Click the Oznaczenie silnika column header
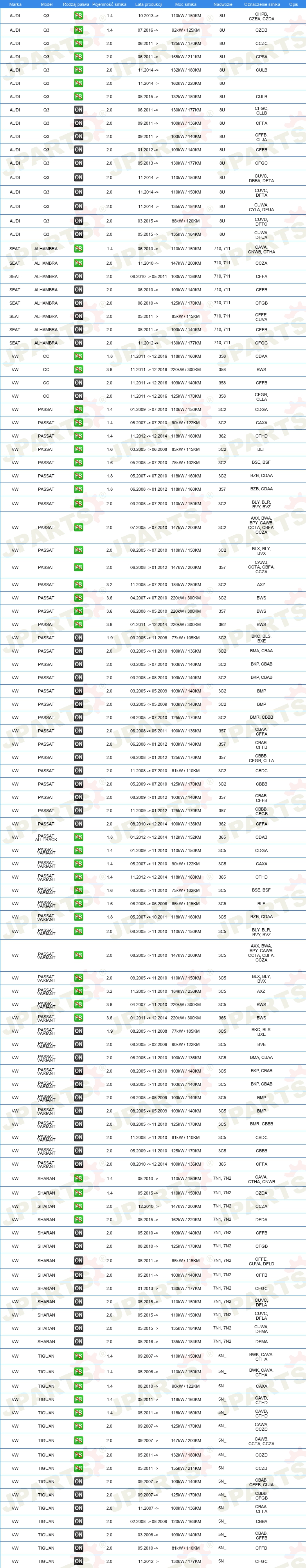The width and height of the screenshot is (306, 1568). tap(262, 4)
